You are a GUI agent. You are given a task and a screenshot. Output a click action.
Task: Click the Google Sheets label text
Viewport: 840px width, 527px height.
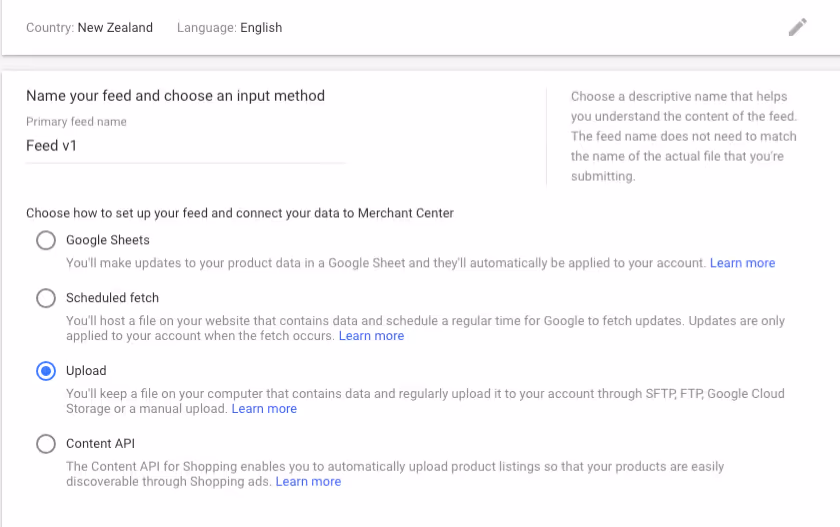pos(108,240)
